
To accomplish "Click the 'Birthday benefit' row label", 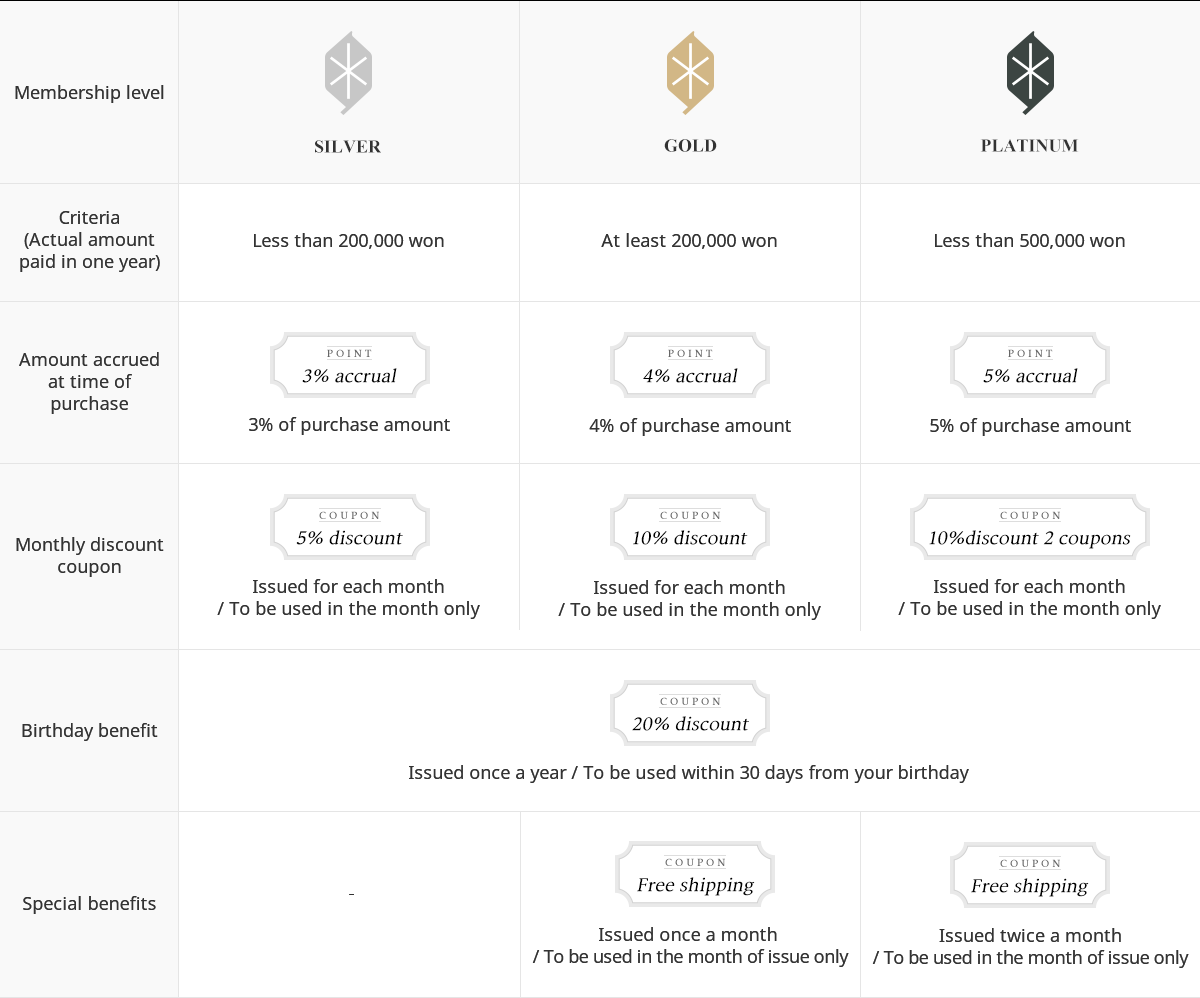I will tap(89, 731).
